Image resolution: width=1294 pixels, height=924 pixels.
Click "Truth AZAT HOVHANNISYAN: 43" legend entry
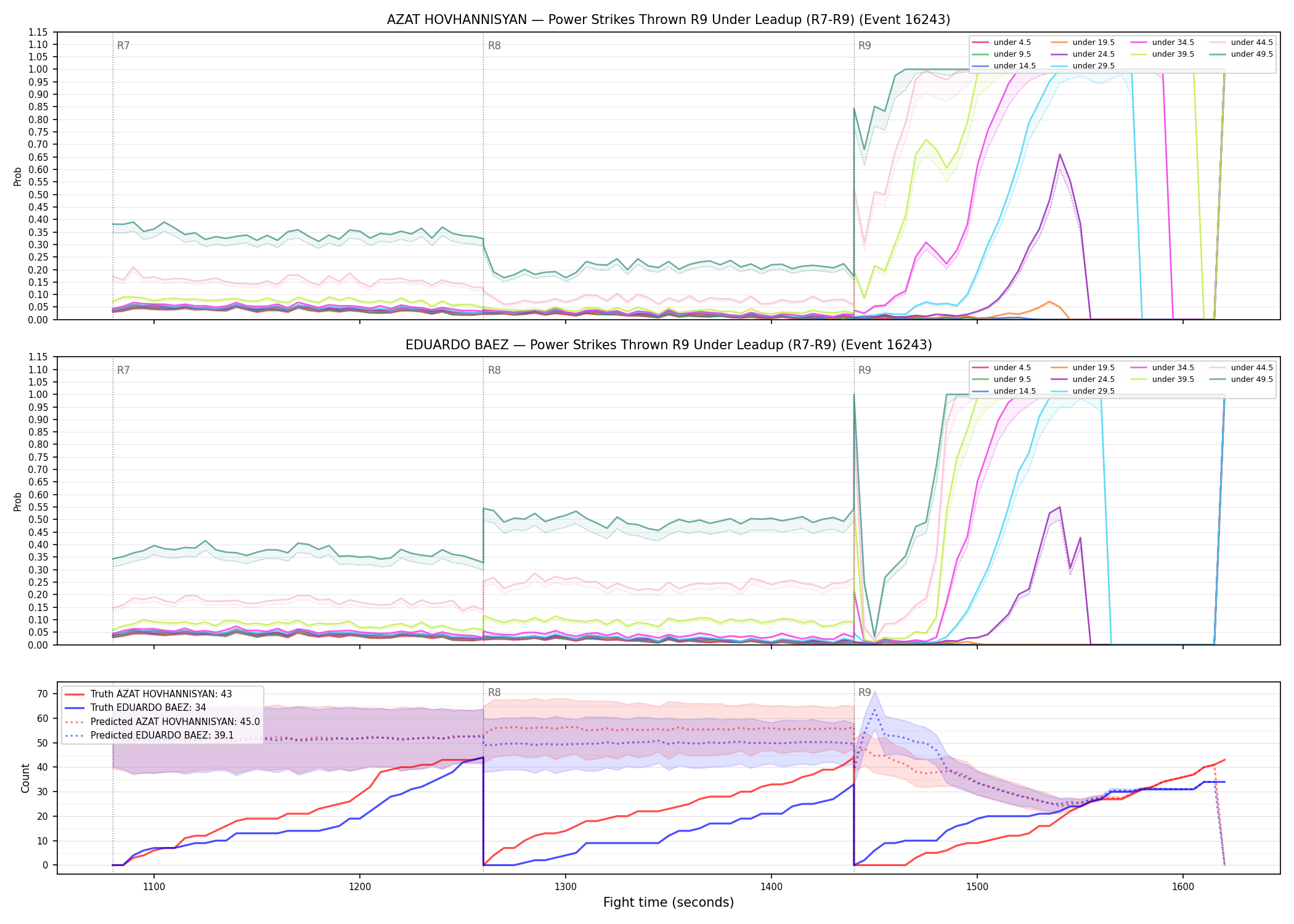tap(149, 694)
